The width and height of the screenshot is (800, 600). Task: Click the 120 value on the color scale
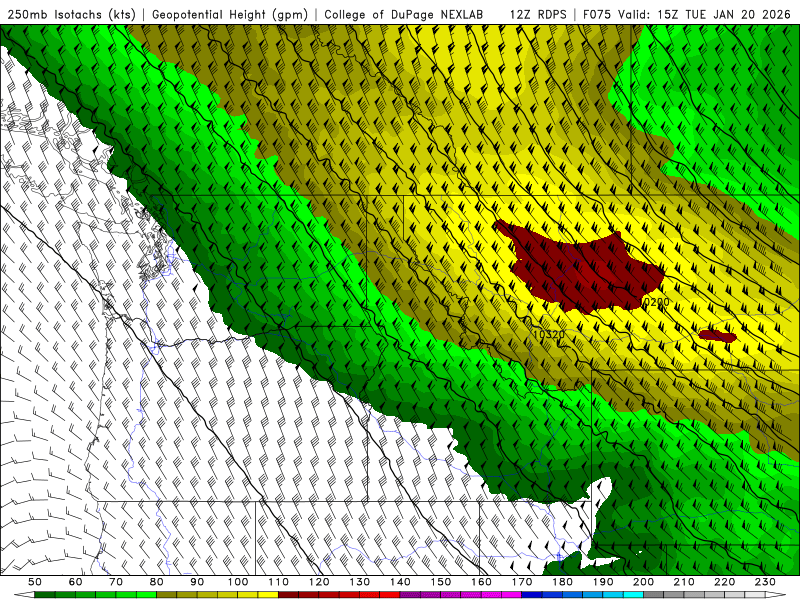tap(319, 582)
